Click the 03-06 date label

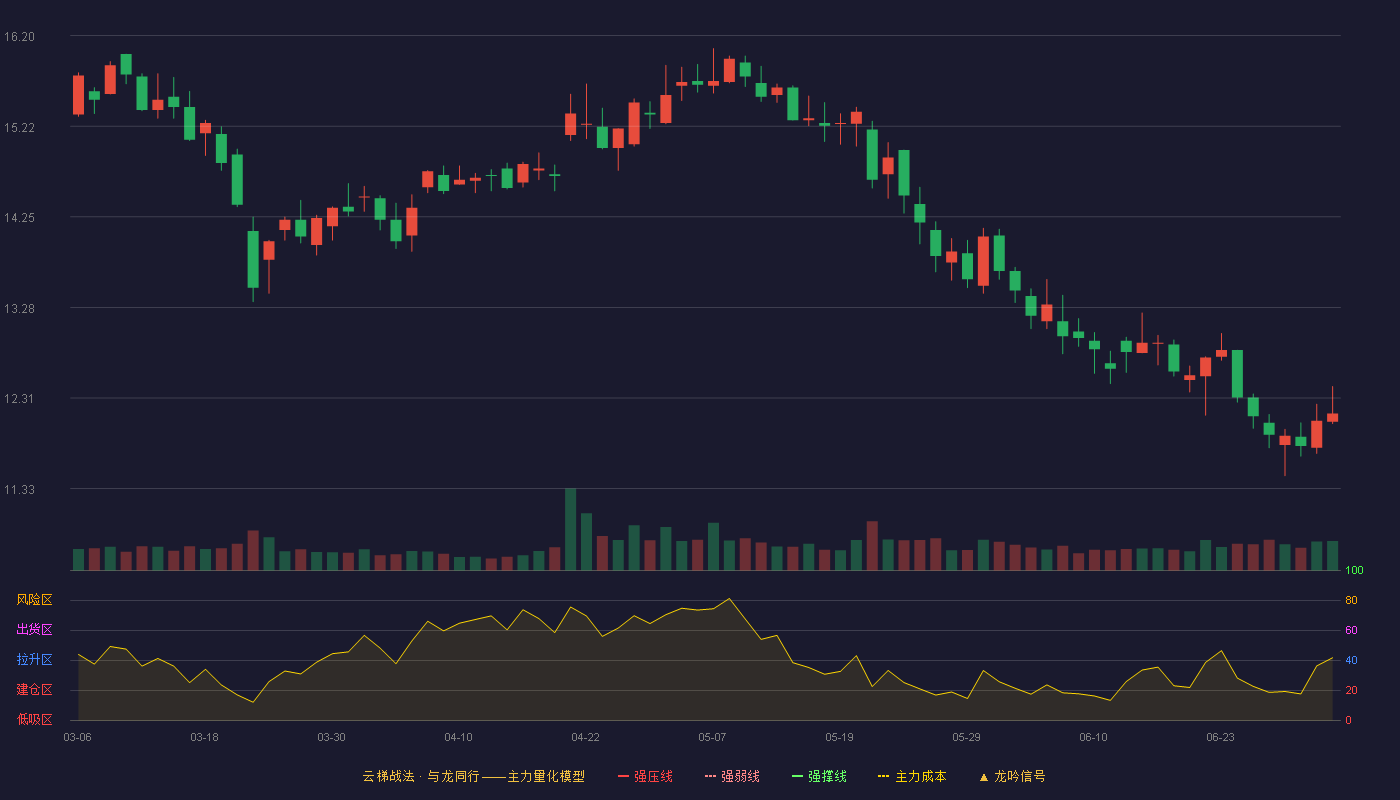(78, 737)
